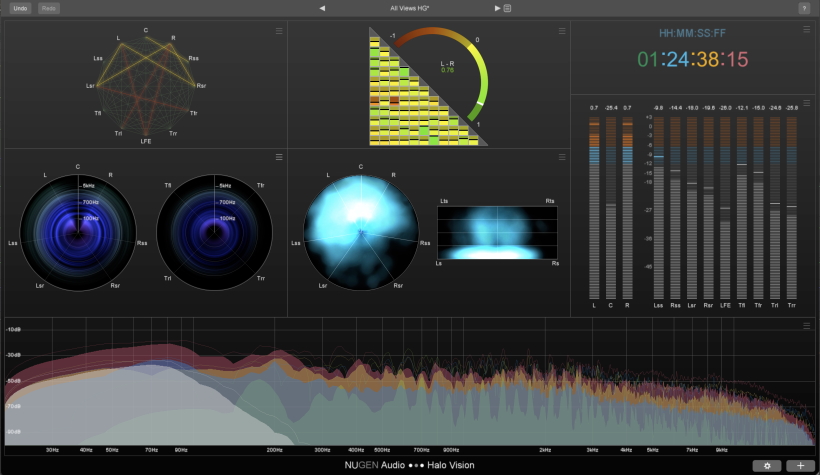This screenshot has width=820, height=475.
Task: Click the LFE channel level meter
Action: 725,210
